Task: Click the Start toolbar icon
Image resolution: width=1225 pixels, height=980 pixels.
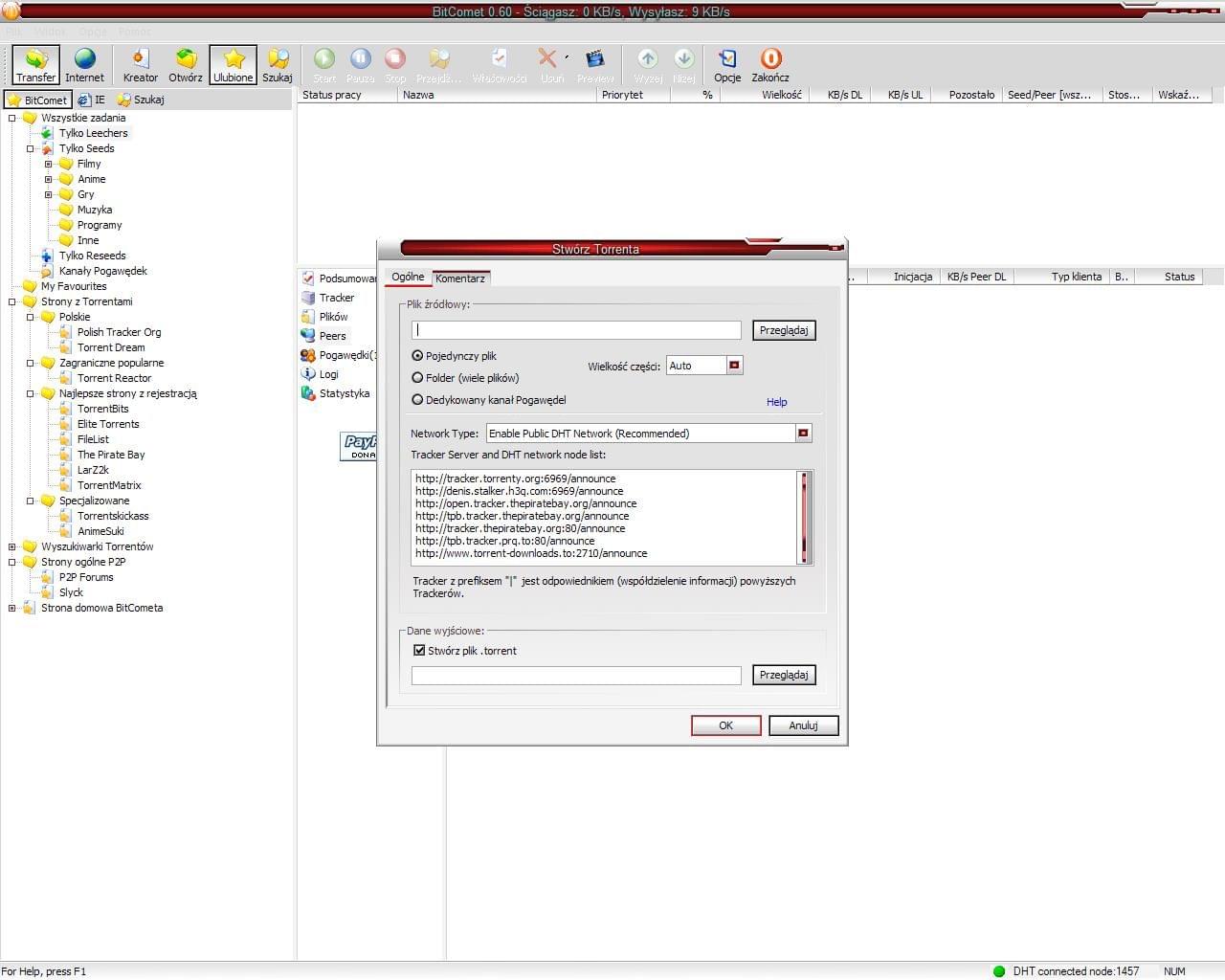Action: pyautogui.click(x=324, y=64)
